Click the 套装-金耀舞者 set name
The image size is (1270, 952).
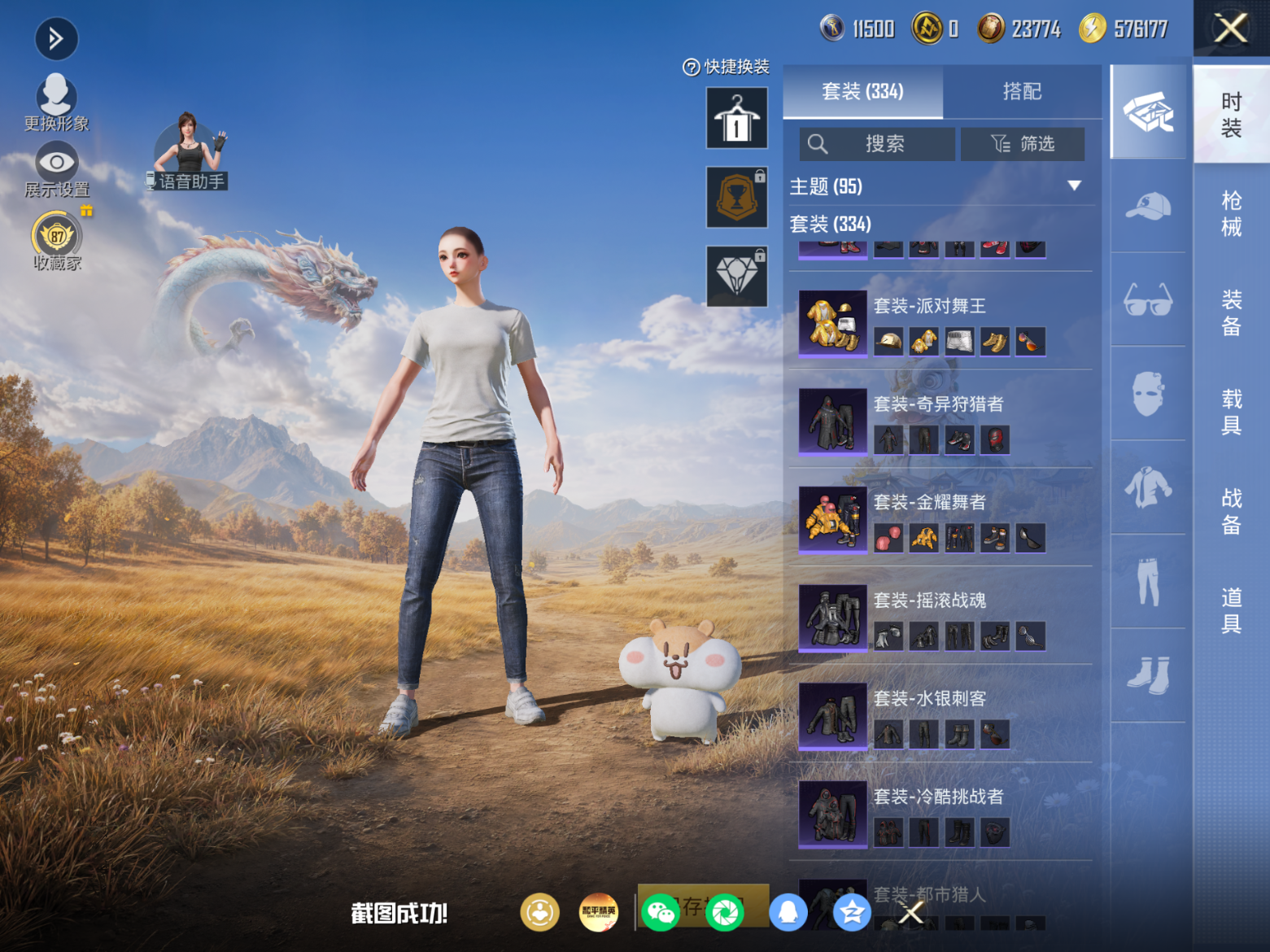click(930, 502)
